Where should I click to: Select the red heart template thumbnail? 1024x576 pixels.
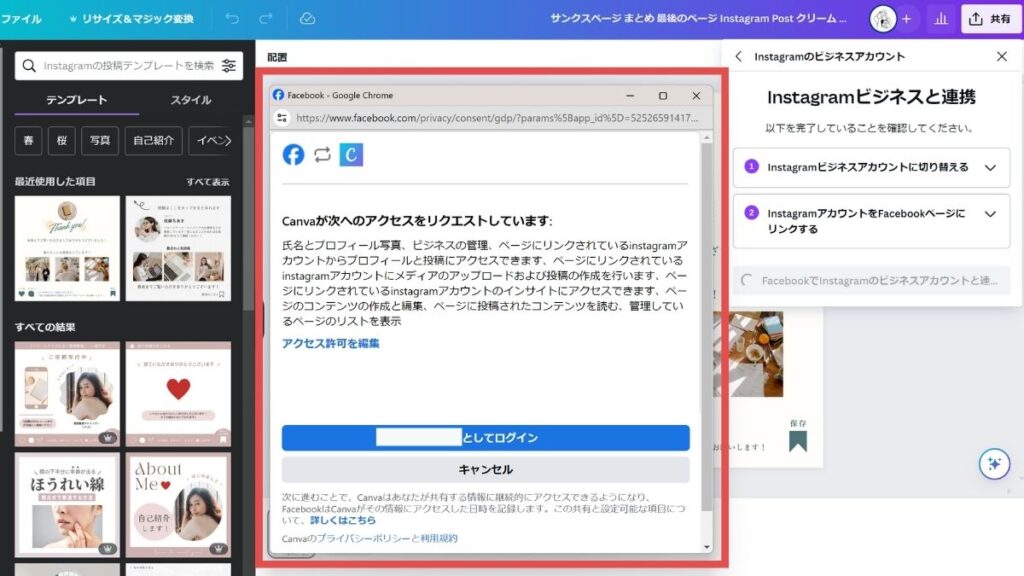(x=178, y=394)
